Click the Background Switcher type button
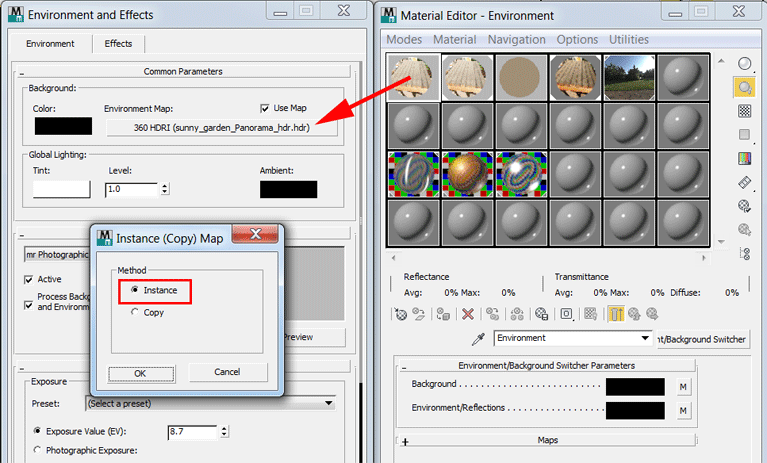The height and width of the screenshot is (463, 767). 702,339
